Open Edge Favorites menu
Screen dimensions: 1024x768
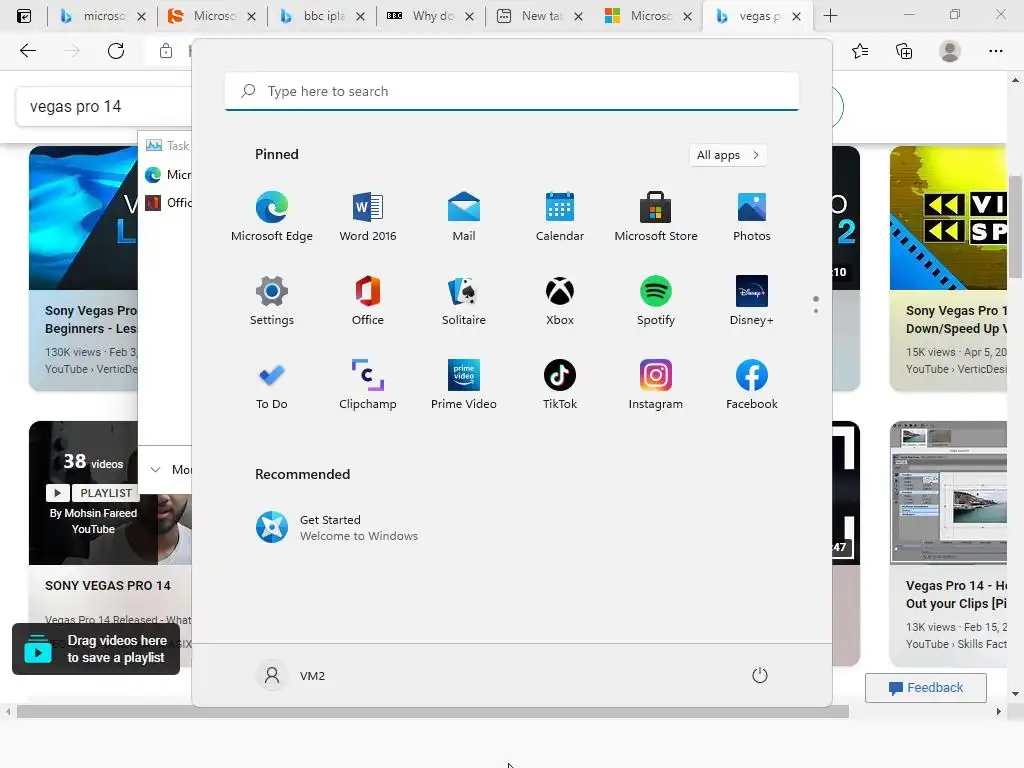[860, 51]
